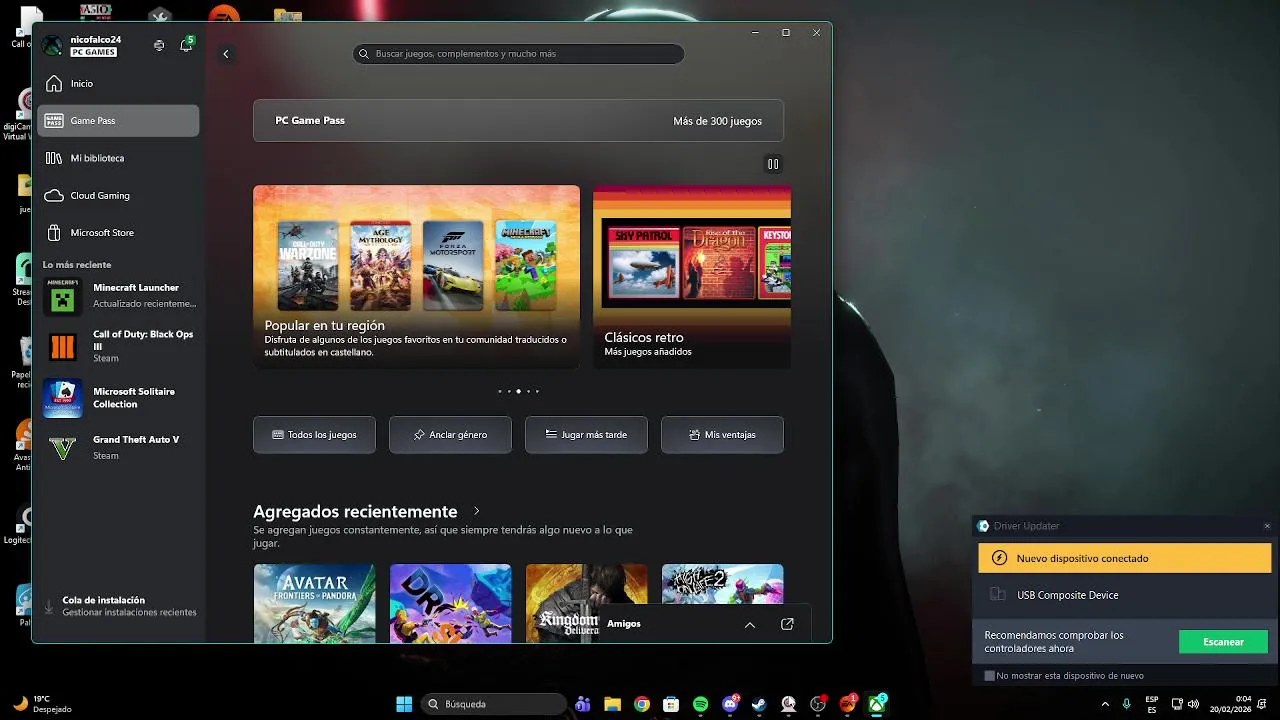This screenshot has width=1280, height=720.
Task: Open the High On Life 2 game tile
Action: pyautogui.click(x=722, y=583)
